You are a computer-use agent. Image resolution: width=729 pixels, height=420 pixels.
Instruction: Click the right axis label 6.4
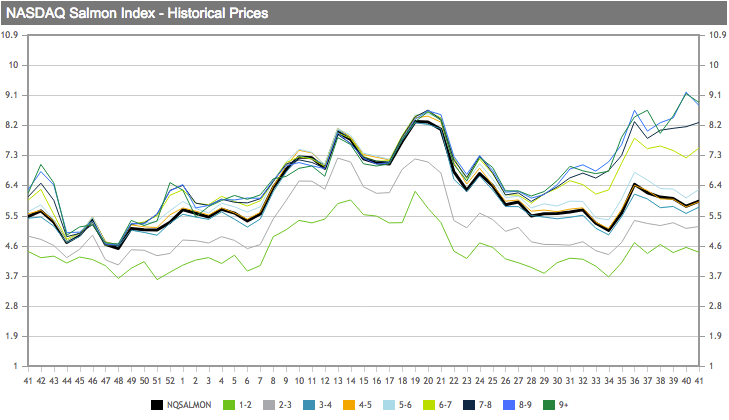click(715, 185)
